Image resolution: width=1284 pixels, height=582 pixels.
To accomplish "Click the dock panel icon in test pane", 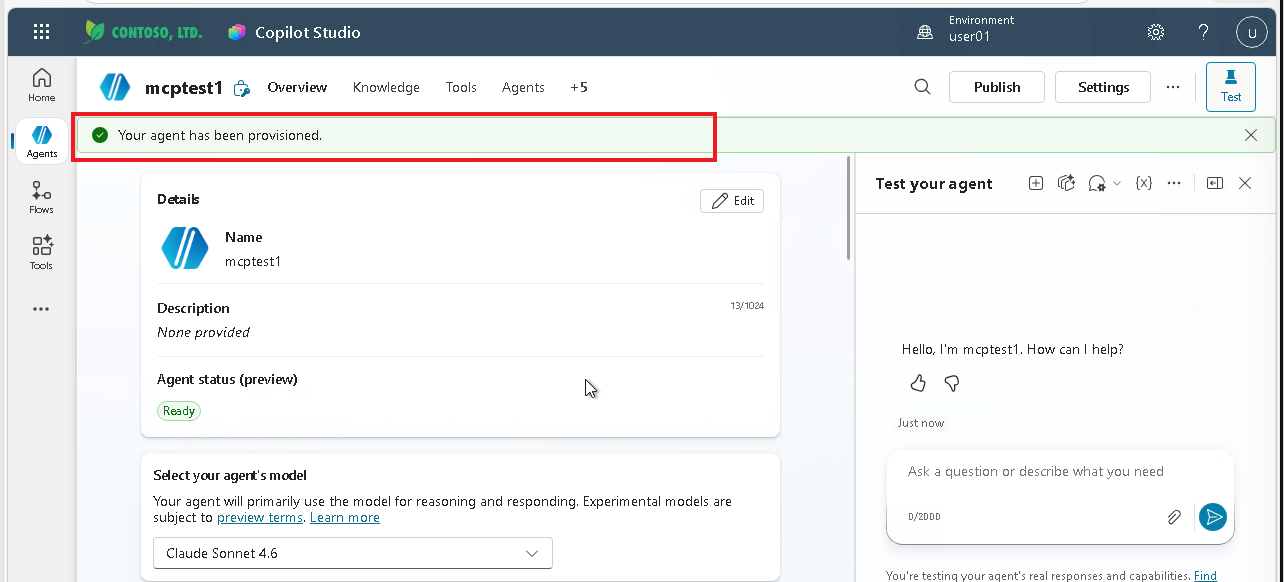I will coord(1215,183).
